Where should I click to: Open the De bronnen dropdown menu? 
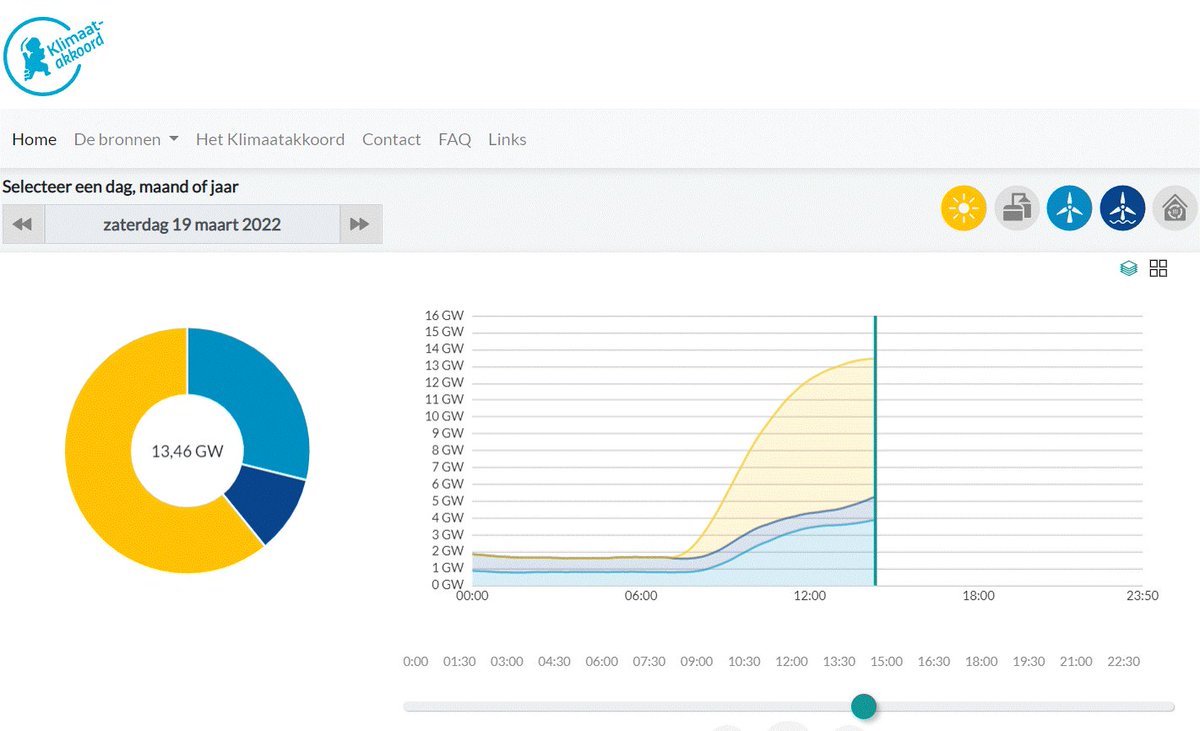tap(125, 139)
